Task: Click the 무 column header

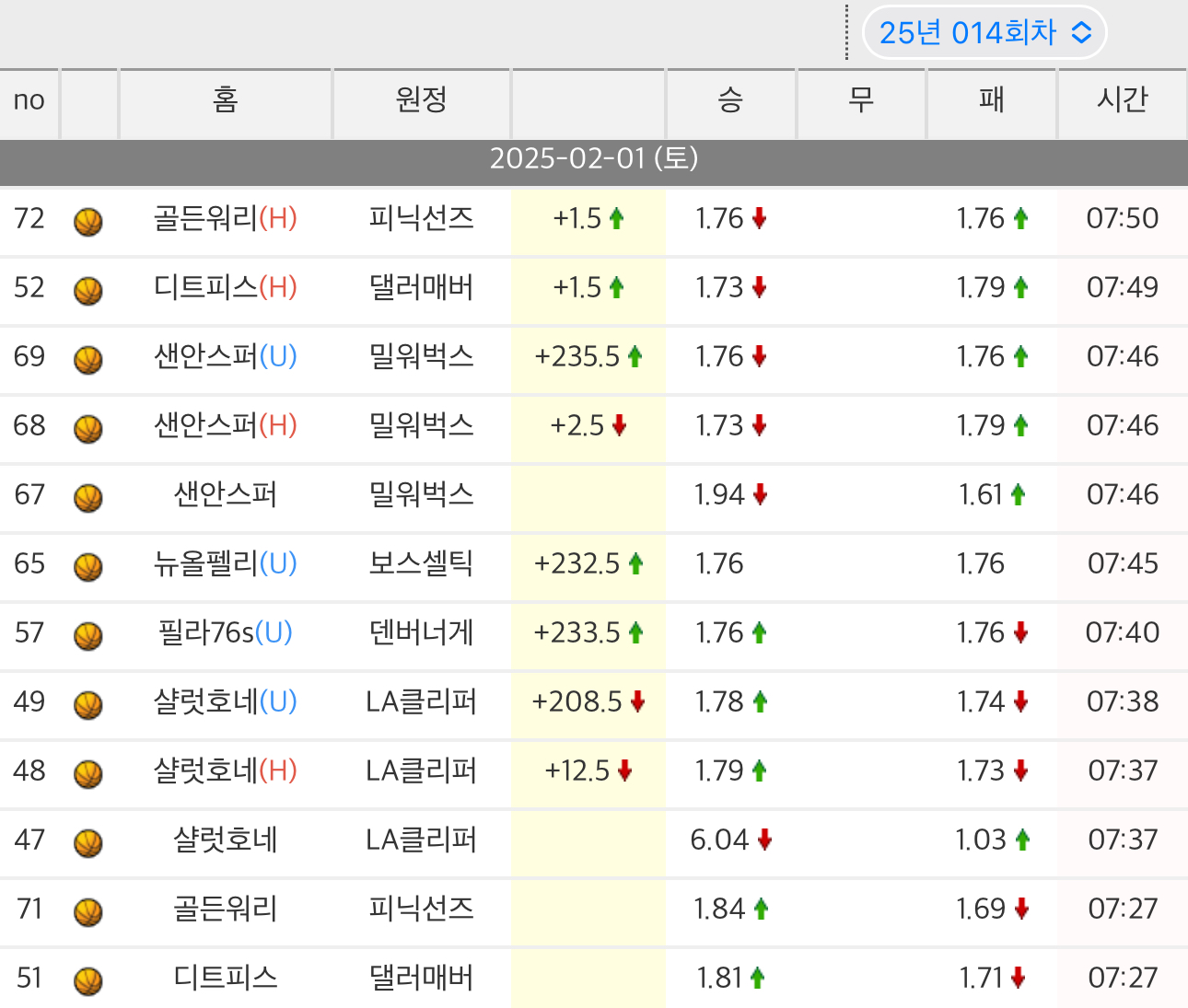Action: click(x=862, y=103)
